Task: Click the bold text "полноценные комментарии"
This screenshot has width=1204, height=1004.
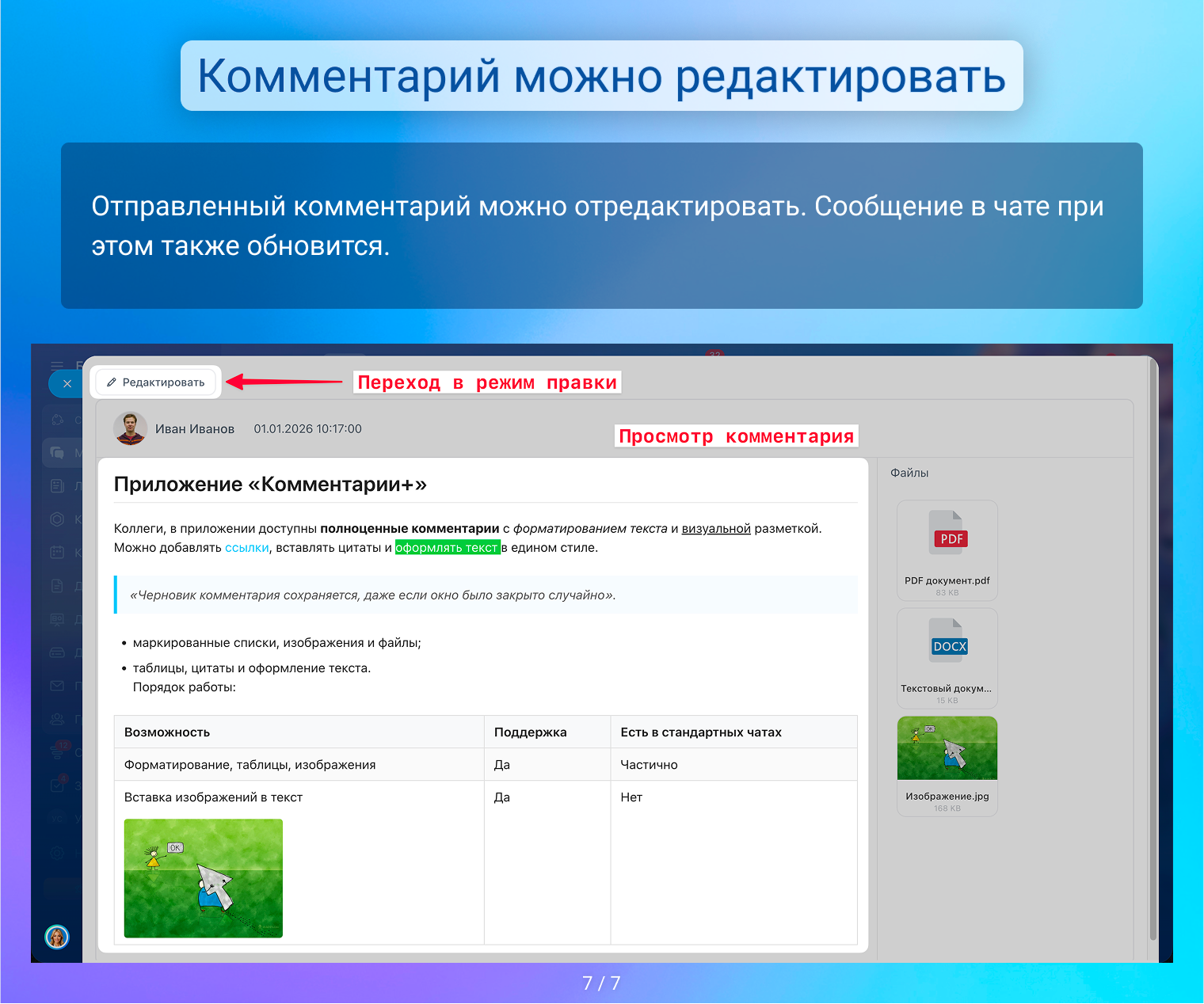Action: 410,529
